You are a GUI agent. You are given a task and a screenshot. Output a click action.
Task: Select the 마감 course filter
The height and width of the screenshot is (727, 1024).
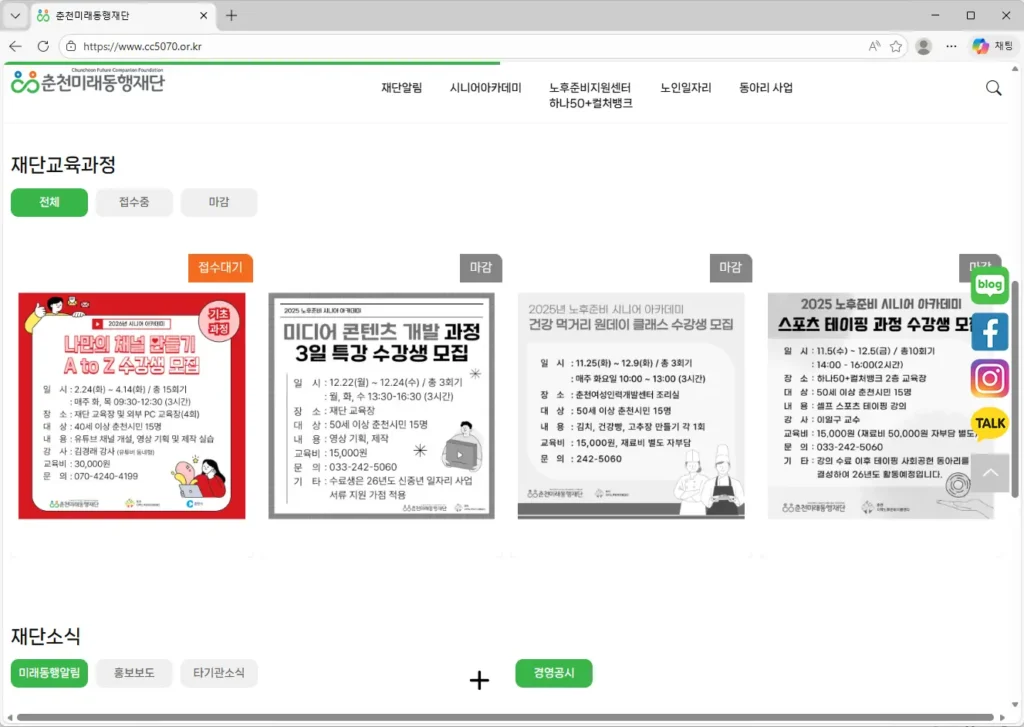click(x=218, y=202)
